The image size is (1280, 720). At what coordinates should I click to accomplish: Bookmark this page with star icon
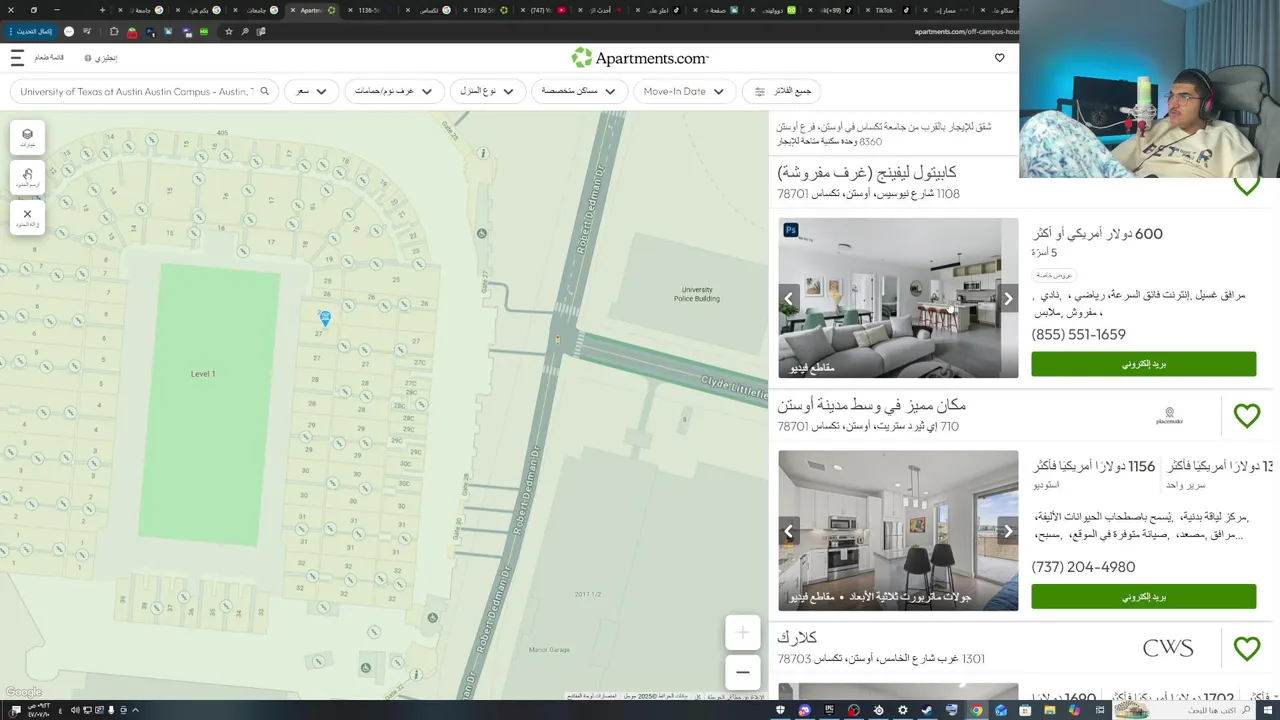229,32
